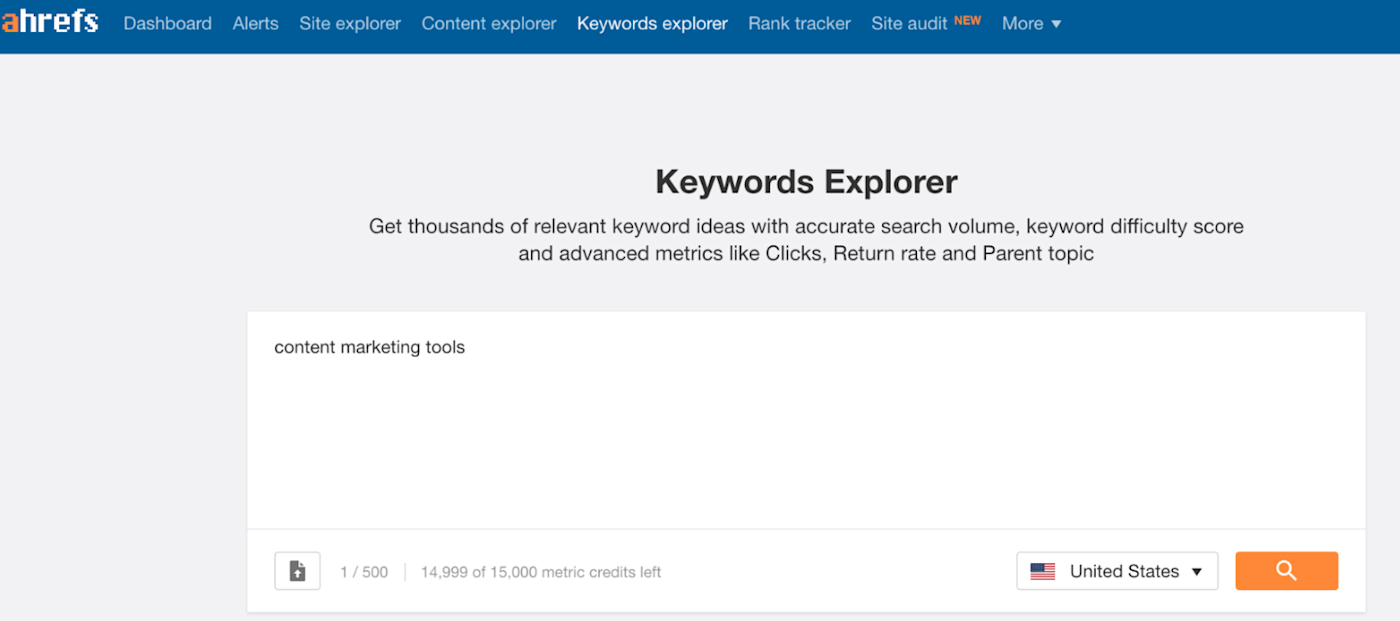Click the 'content marketing tools' keyword text
Viewport: 1400px width, 621px height.
click(x=370, y=347)
